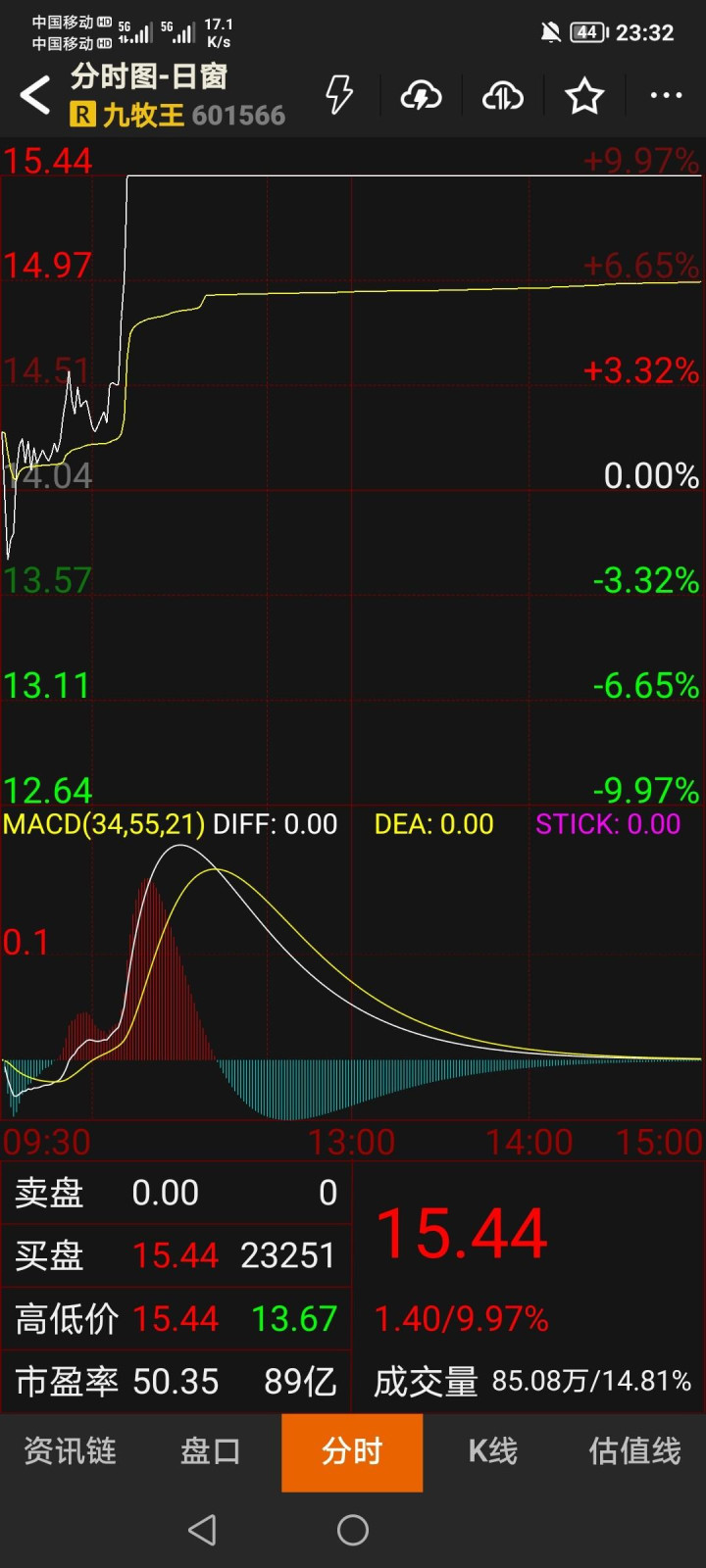Tap the large 15.44 current price
This screenshot has height=1568, width=706.
(x=461, y=1233)
